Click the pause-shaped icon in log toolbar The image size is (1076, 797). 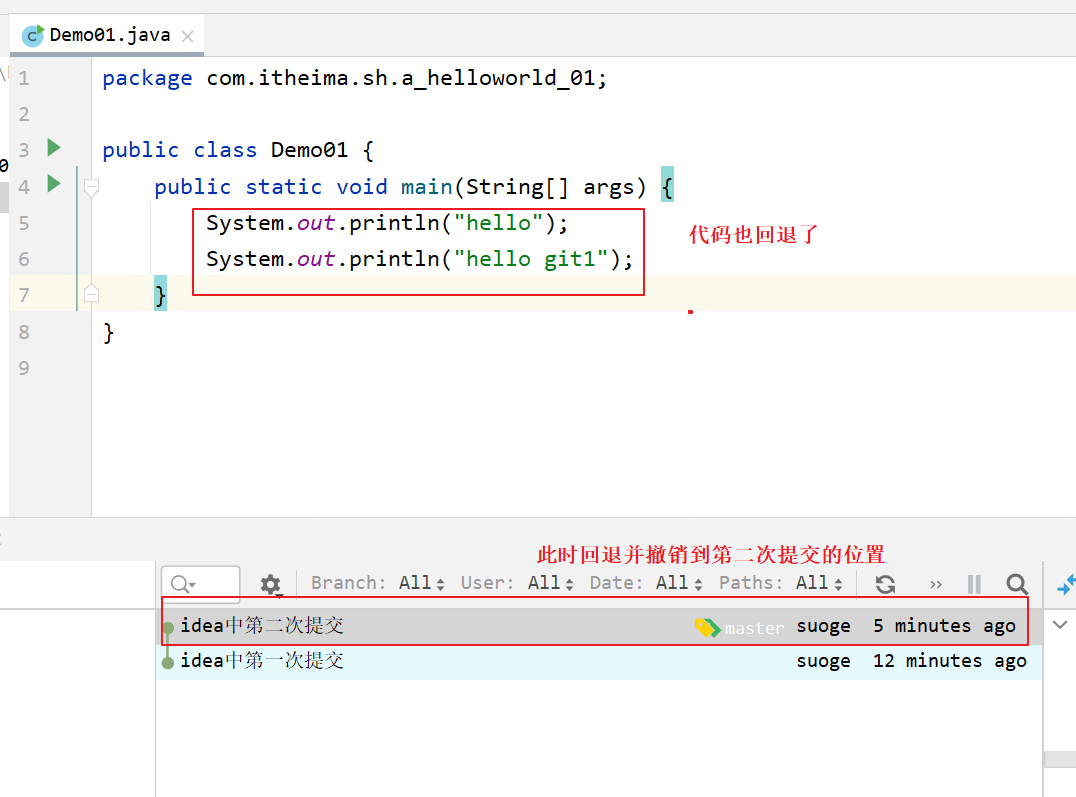coord(974,584)
